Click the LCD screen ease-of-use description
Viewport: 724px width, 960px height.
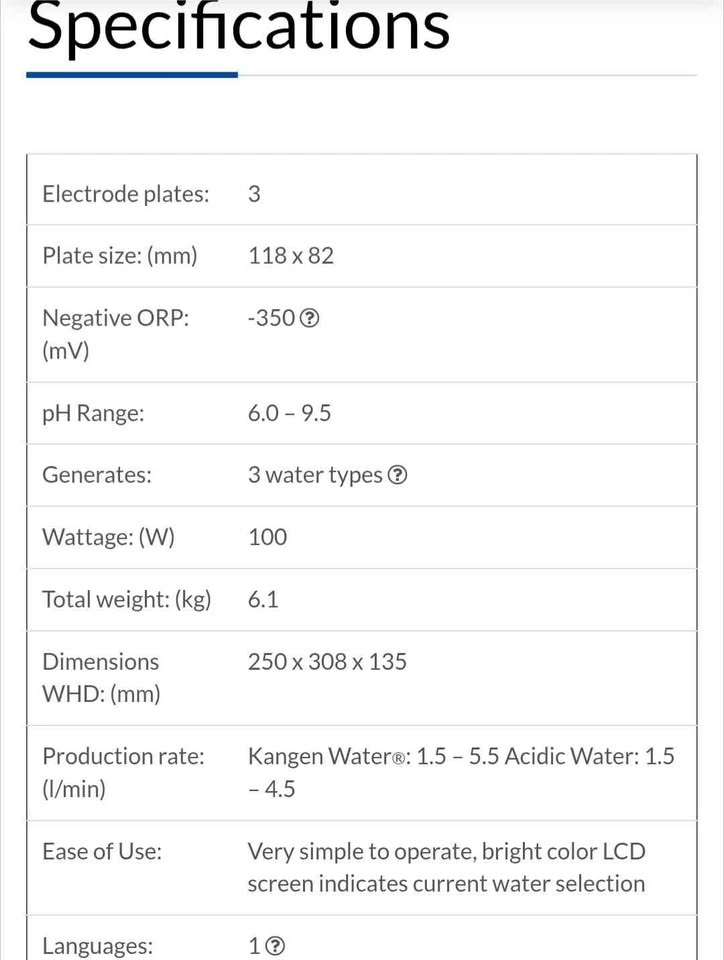[x=446, y=867]
